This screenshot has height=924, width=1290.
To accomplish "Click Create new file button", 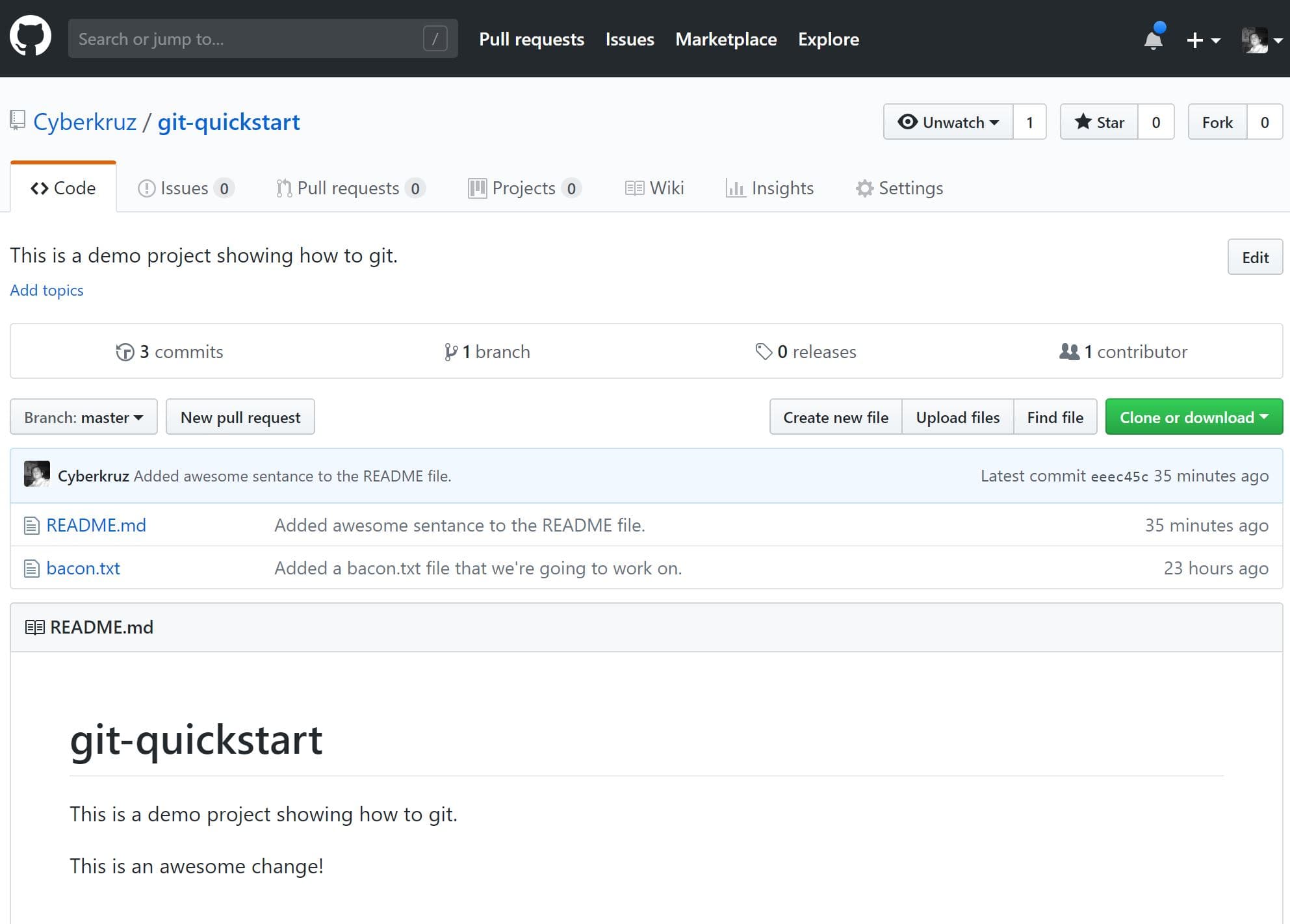I will pyautogui.click(x=836, y=417).
